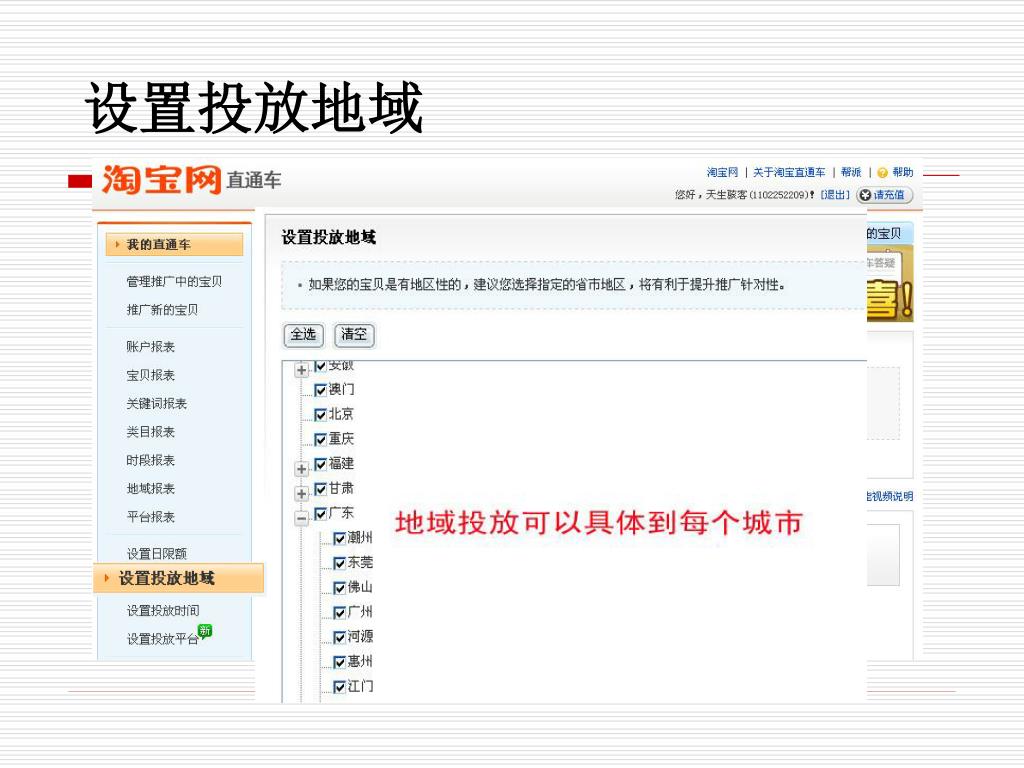Uncheck the 惠州 city checkbox
Viewport: 1024px width, 768px height.
(339, 662)
